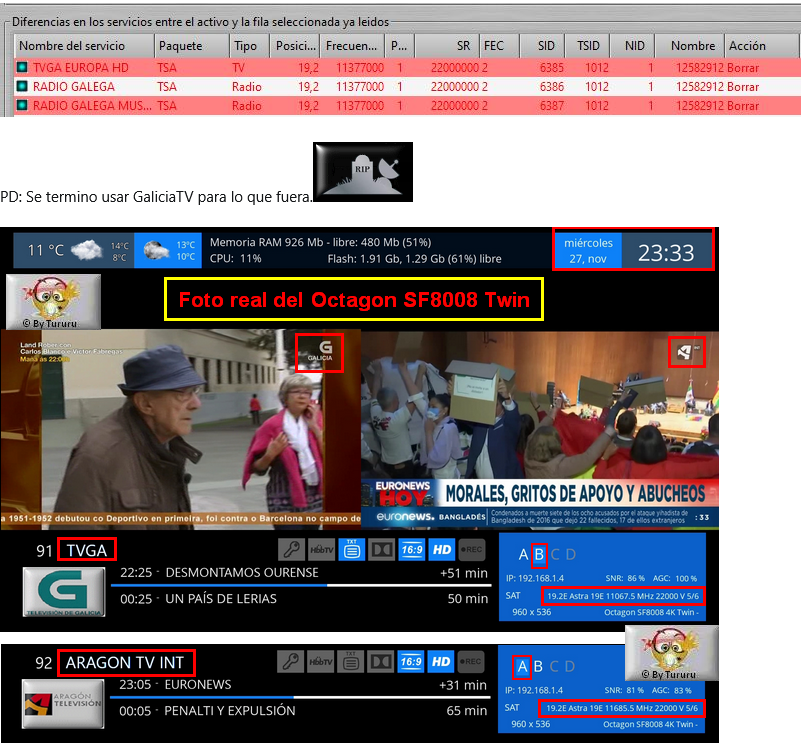Sort by the SID column header

[543, 46]
